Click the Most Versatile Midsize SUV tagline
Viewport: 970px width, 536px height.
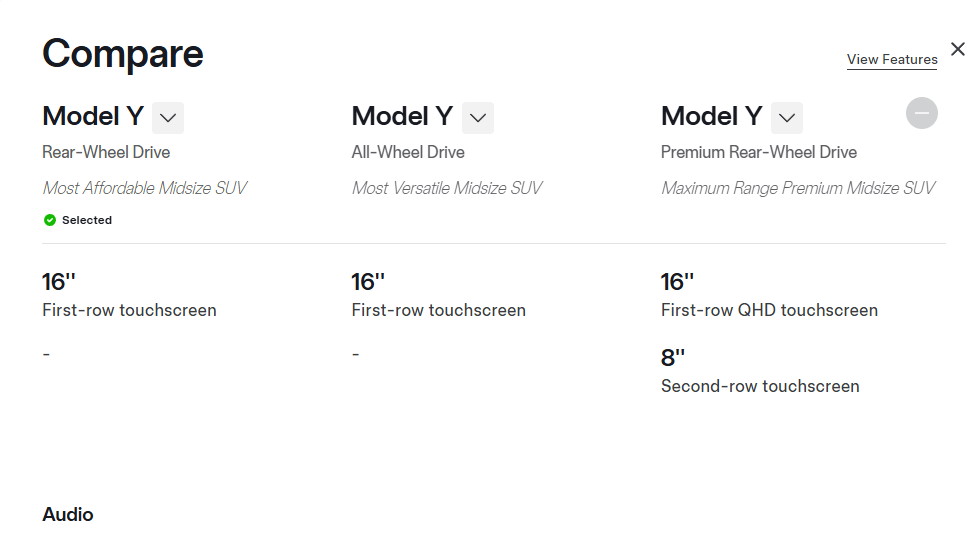click(447, 188)
